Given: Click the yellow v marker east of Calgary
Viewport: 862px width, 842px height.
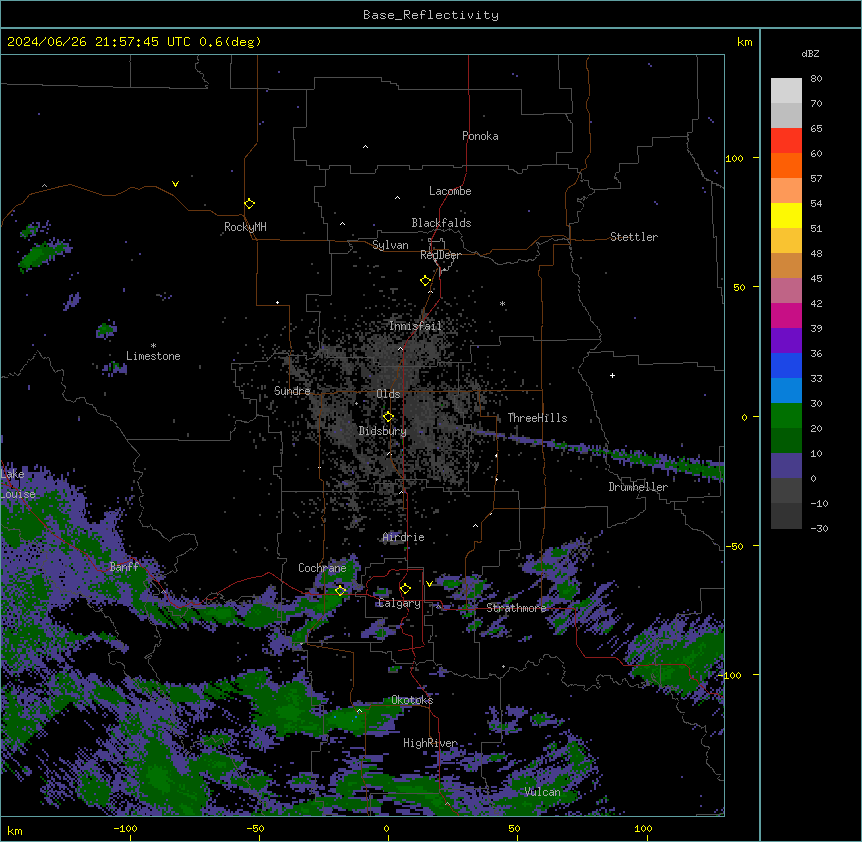Looking at the screenshot, I should [x=429, y=584].
